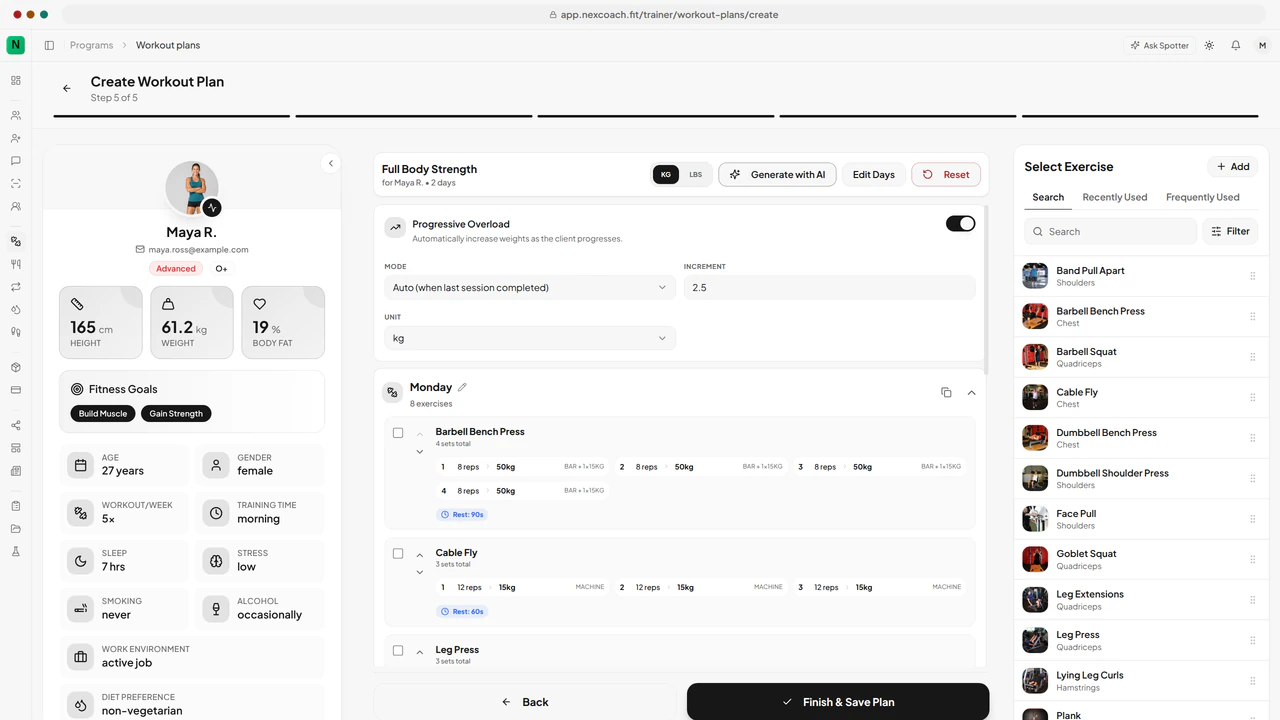This screenshot has height=720, width=1280.
Task: Turn off Progressive Overload switch
Action: click(x=960, y=224)
